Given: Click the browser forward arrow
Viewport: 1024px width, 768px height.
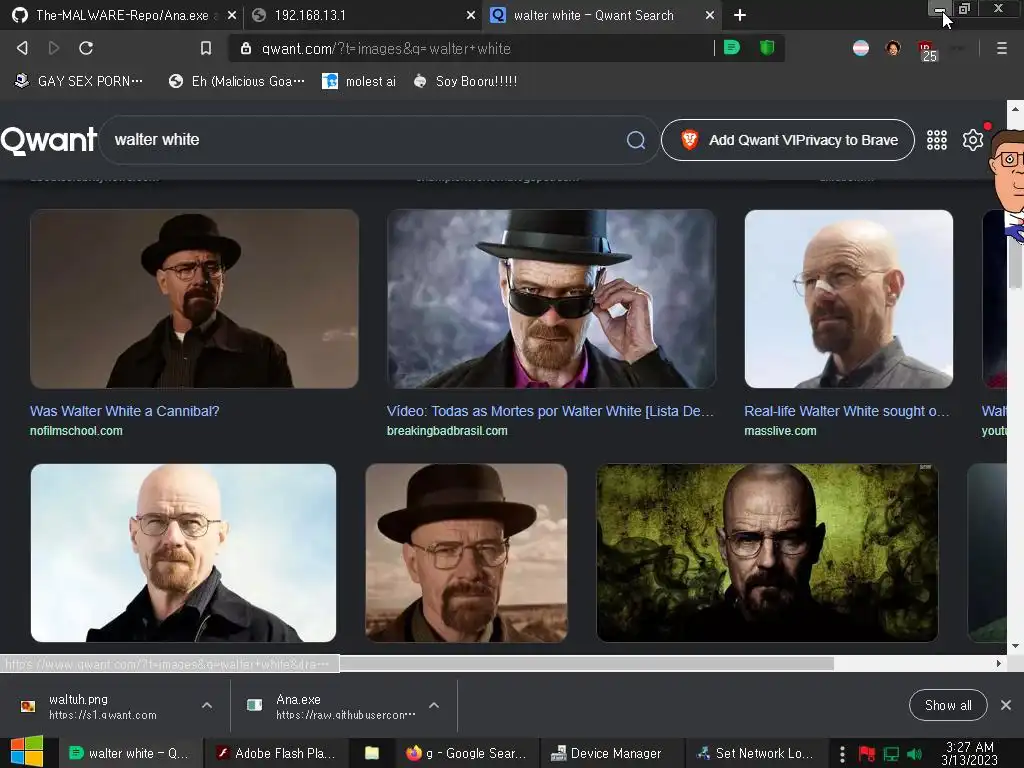Looking at the screenshot, I should point(54,48).
